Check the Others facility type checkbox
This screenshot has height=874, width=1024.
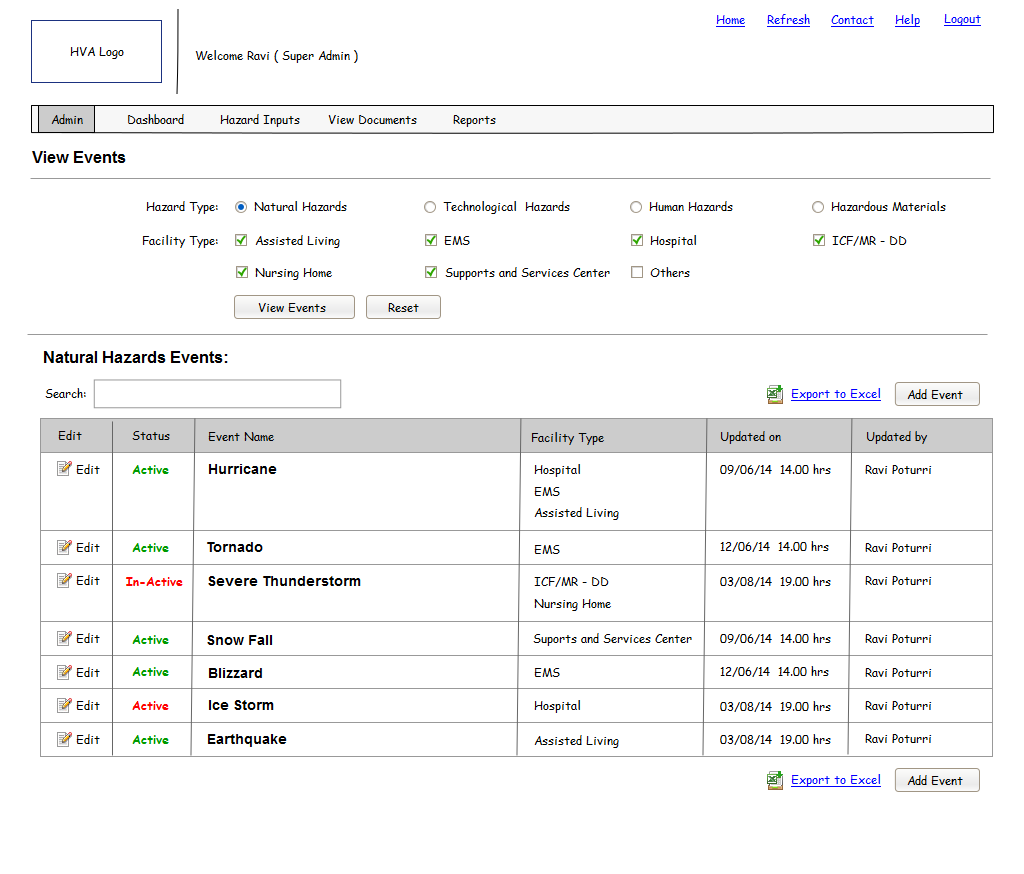tap(637, 272)
